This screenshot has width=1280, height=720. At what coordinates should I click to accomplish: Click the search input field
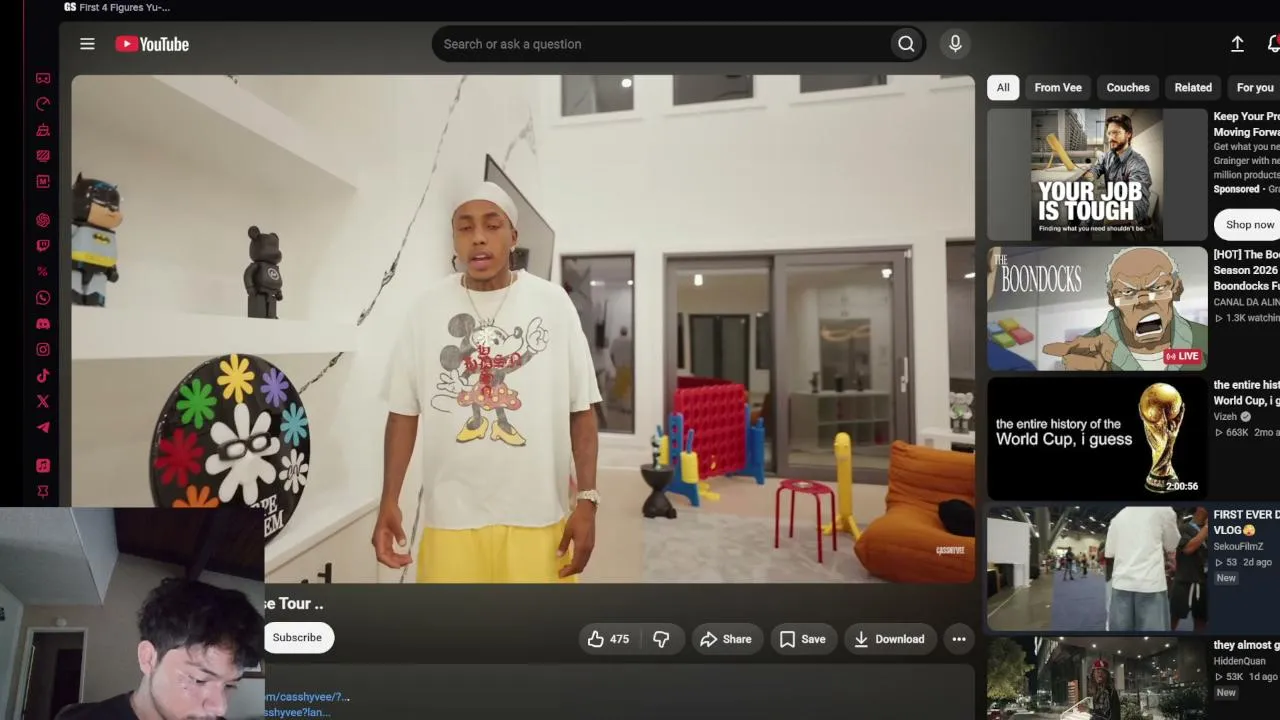point(662,44)
